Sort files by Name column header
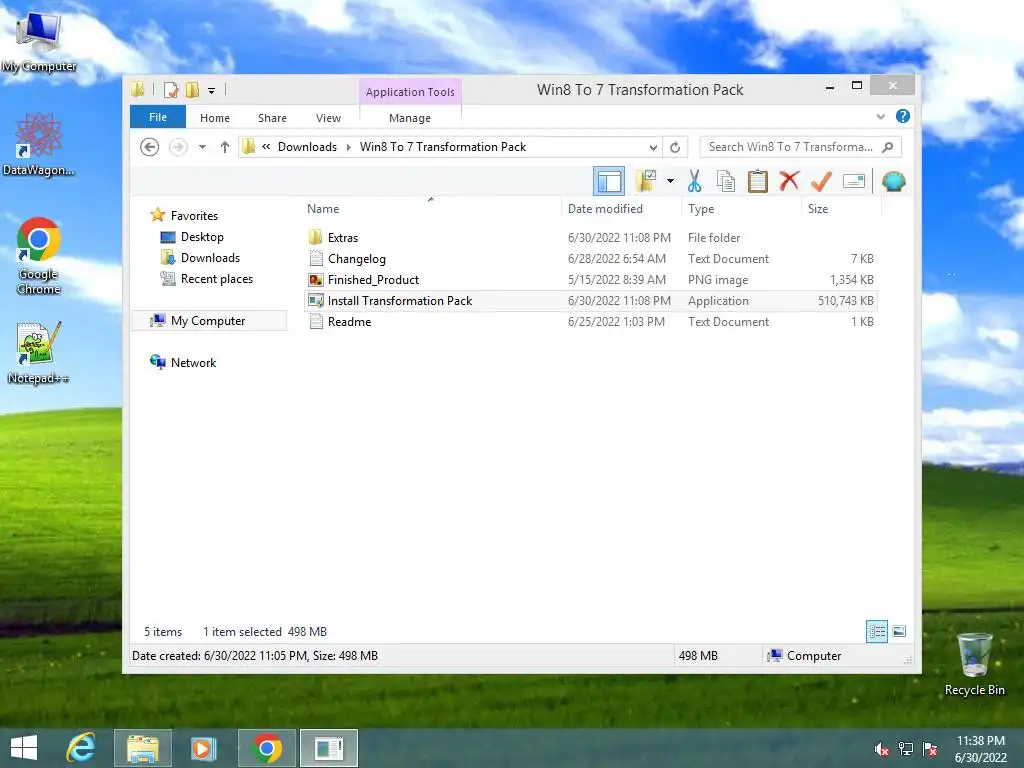 pos(323,209)
